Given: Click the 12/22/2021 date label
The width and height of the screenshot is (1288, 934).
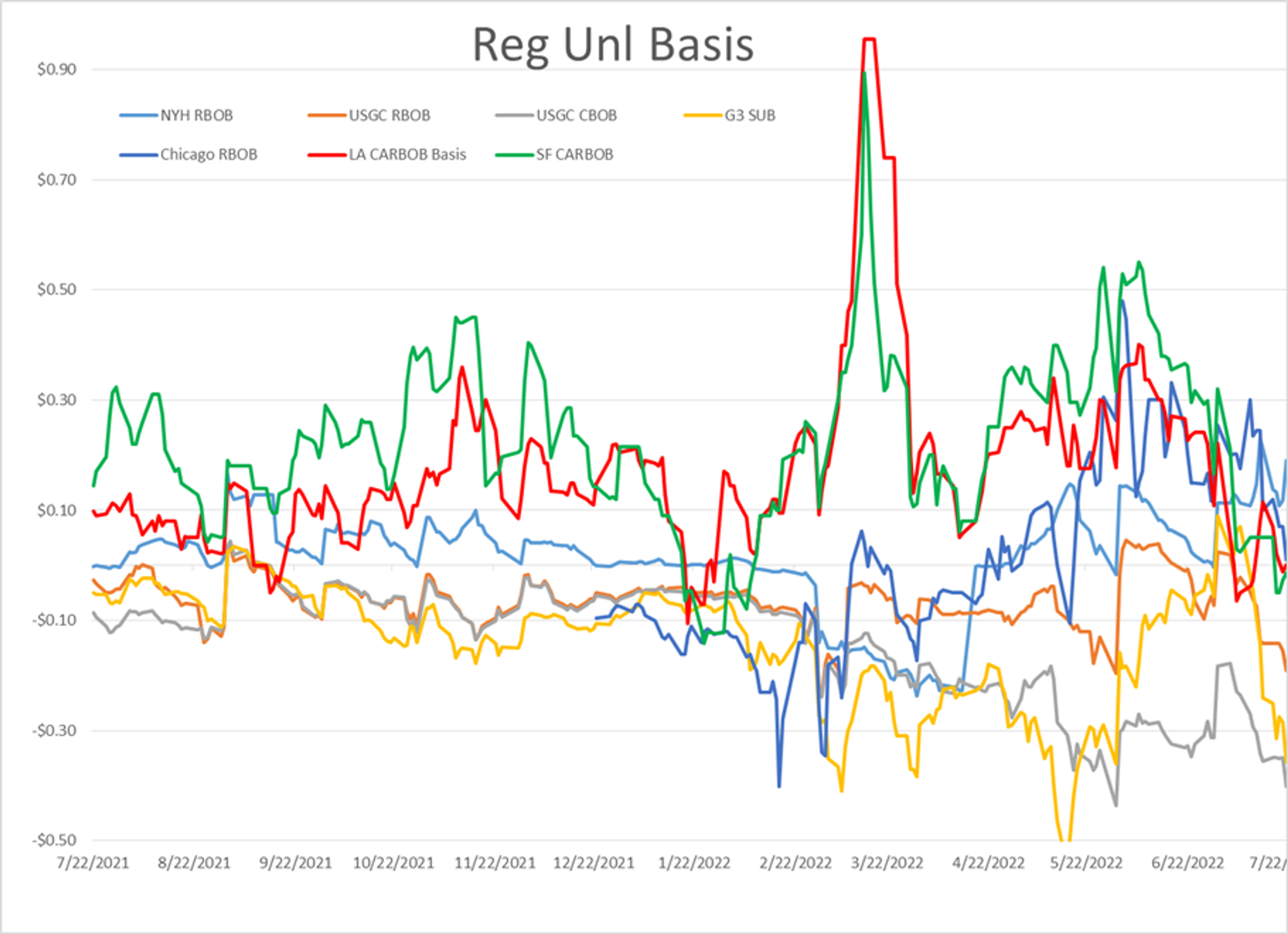Looking at the screenshot, I should [594, 864].
